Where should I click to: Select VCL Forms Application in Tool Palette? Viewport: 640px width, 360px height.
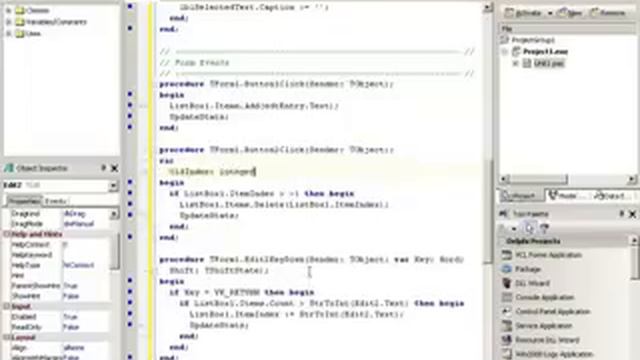point(548,255)
